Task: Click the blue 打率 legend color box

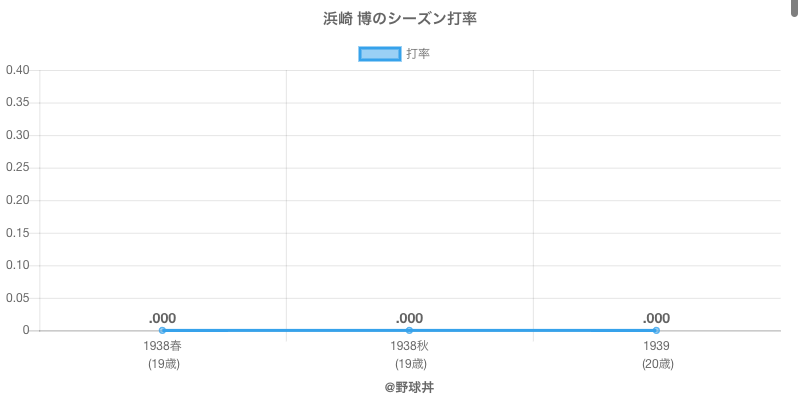Action: (379, 54)
